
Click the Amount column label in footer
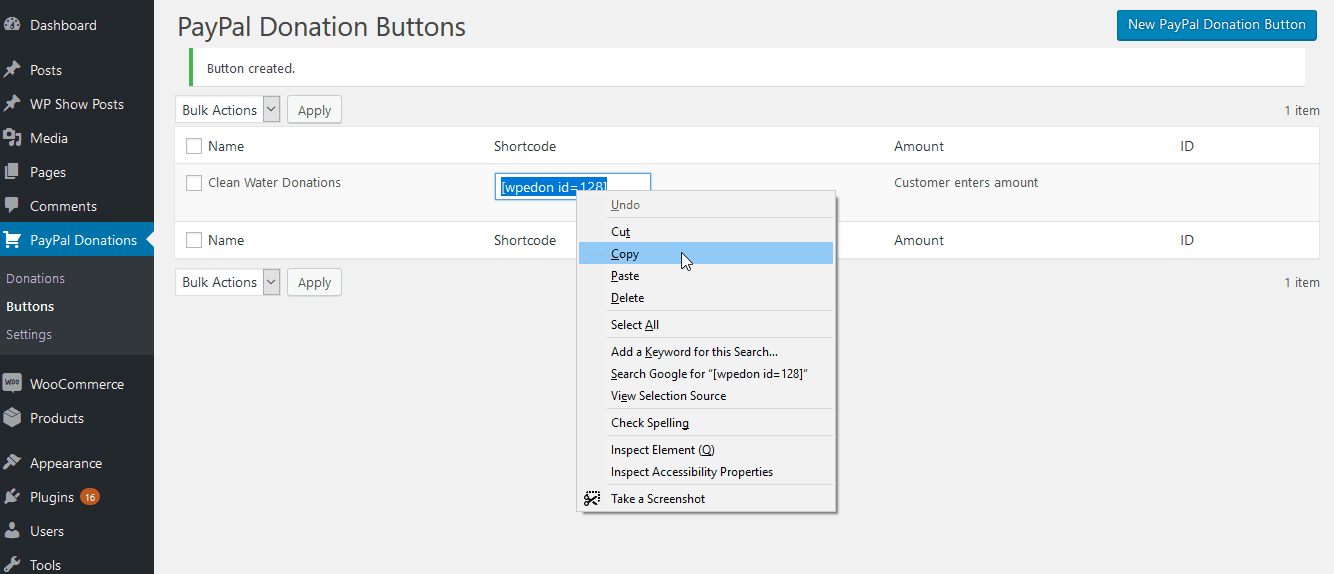pos(919,241)
